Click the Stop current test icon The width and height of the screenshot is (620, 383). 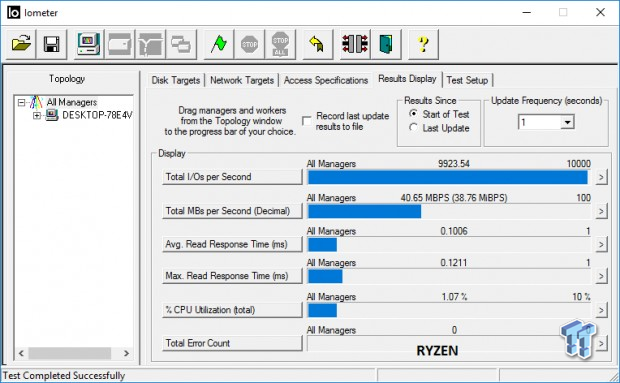point(250,44)
